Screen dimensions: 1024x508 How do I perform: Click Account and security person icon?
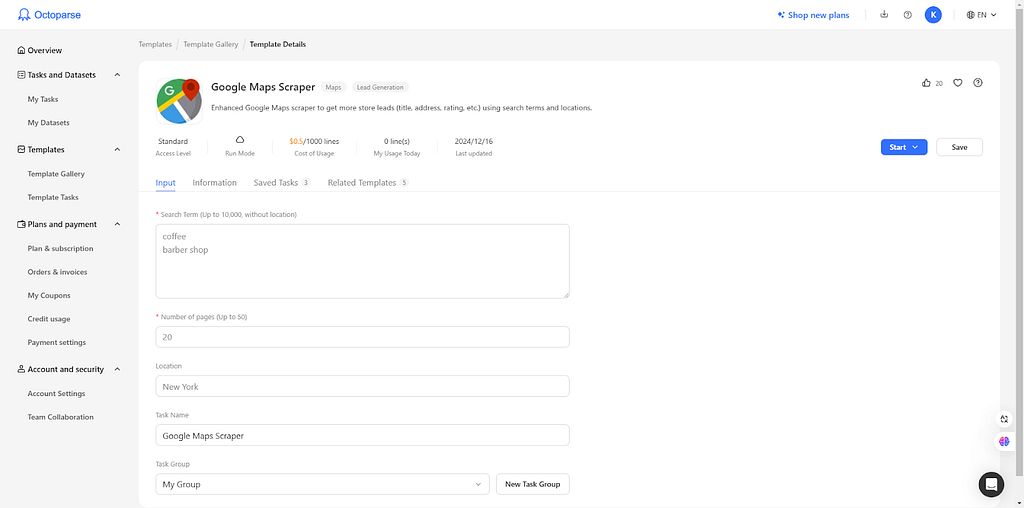(x=22, y=370)
